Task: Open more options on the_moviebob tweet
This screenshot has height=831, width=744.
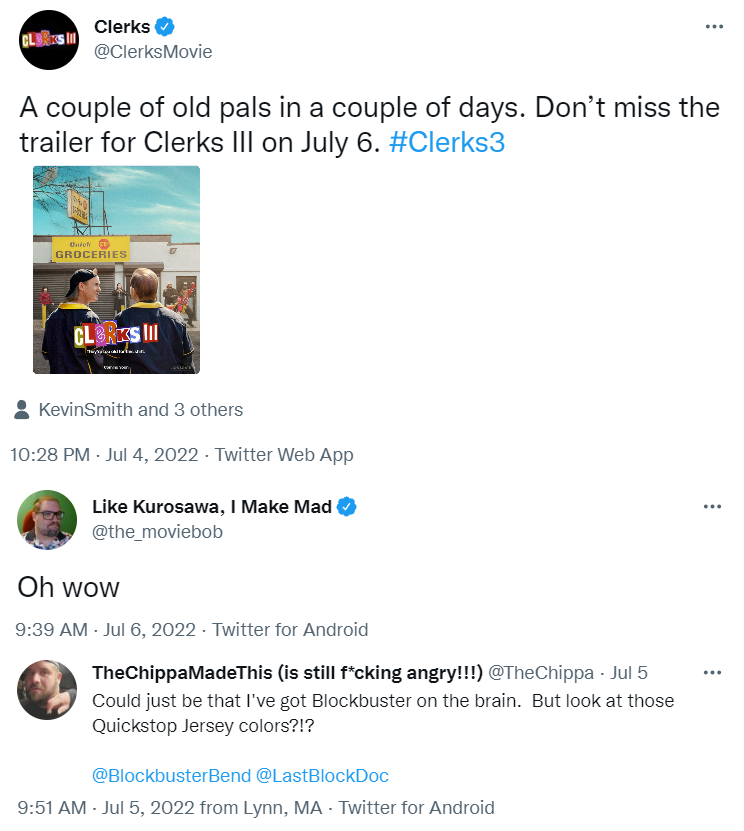Action: 712,507
